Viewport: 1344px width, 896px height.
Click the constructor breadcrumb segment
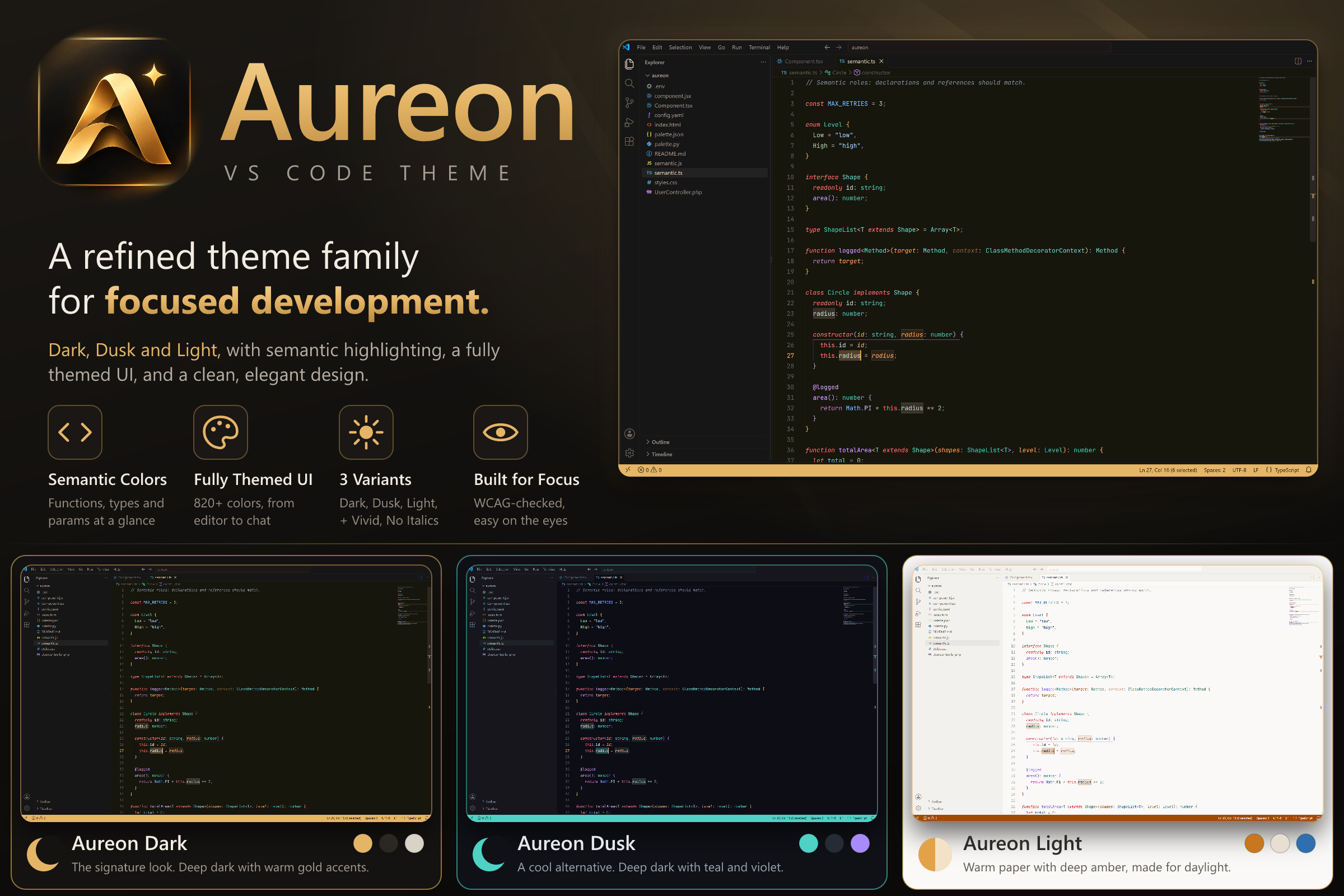click(x=872, y=73)
